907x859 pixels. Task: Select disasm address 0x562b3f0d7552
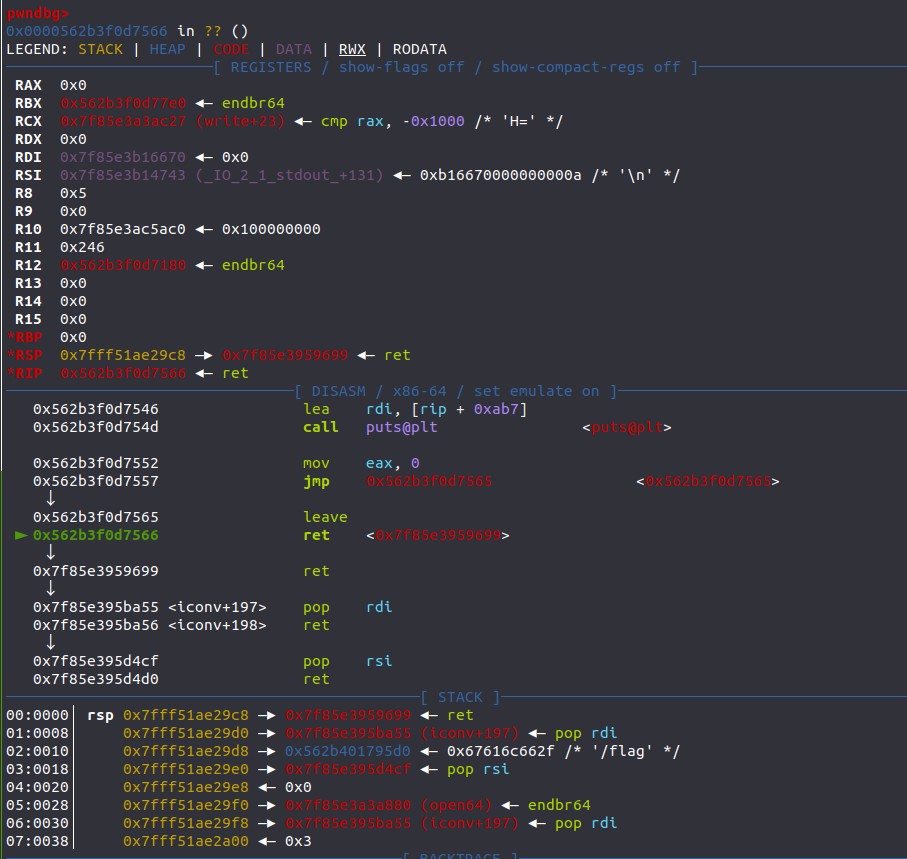pyautogui.click(x=95, y=463)
